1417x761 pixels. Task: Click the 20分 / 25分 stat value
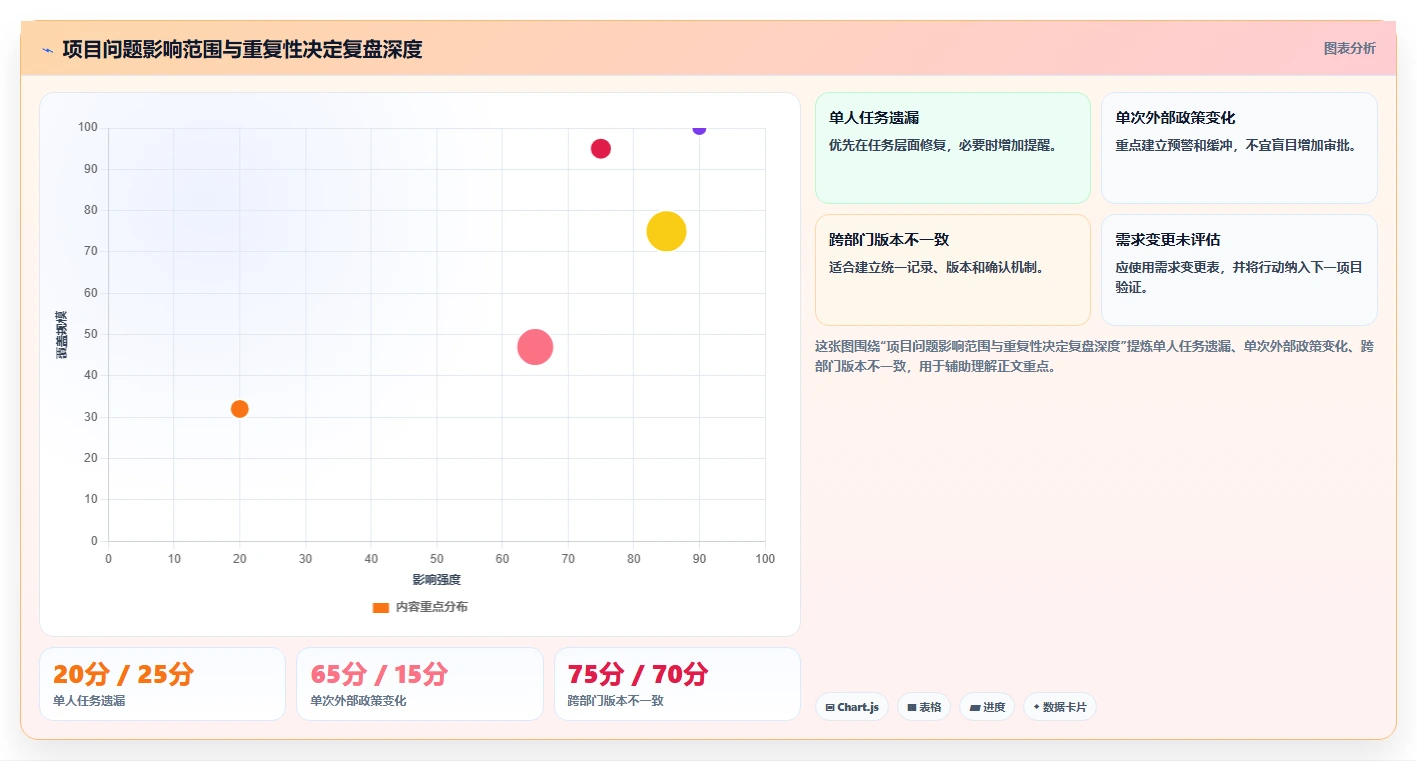(x=123, y=675)
